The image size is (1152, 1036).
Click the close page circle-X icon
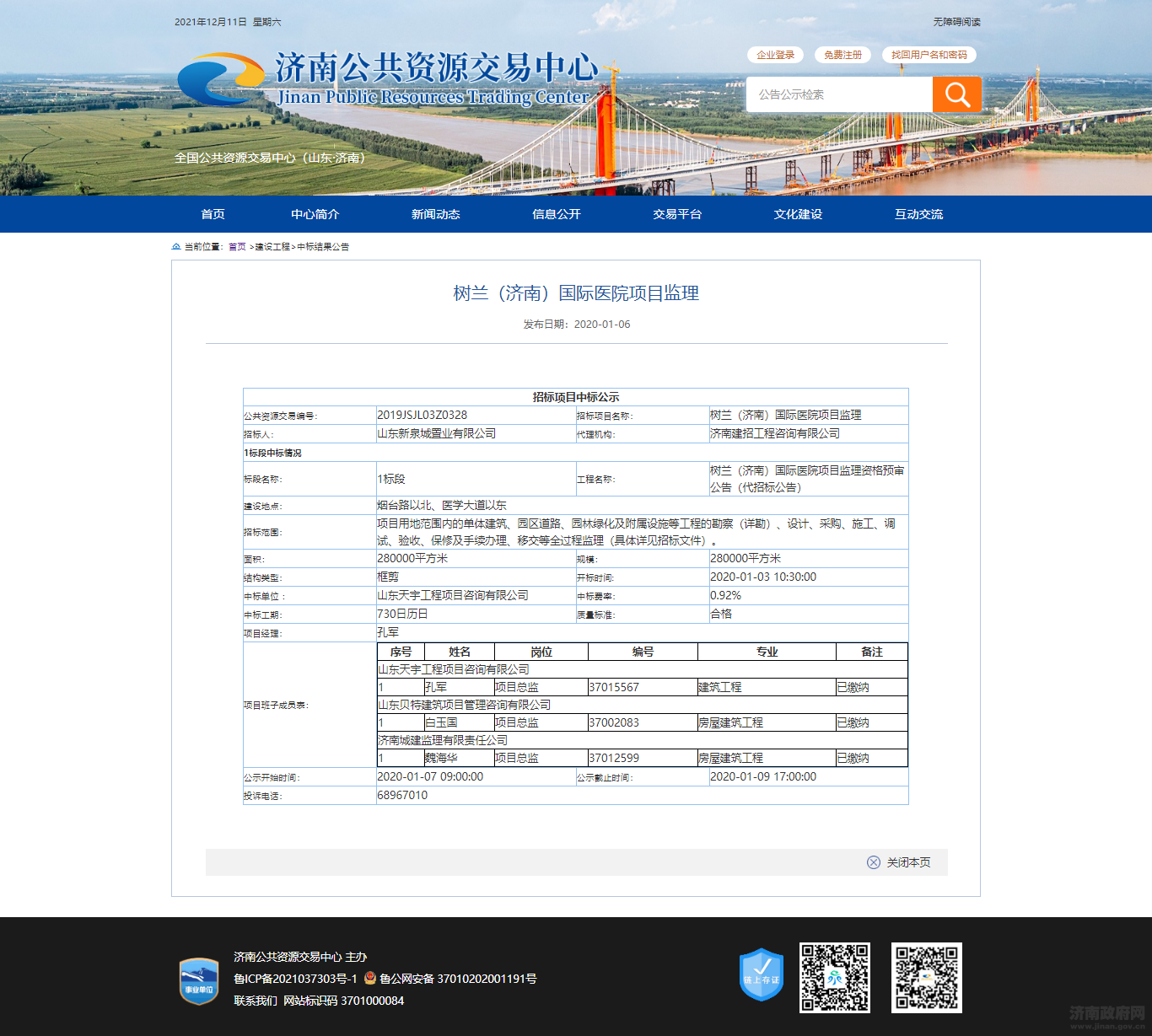point(874,862)
